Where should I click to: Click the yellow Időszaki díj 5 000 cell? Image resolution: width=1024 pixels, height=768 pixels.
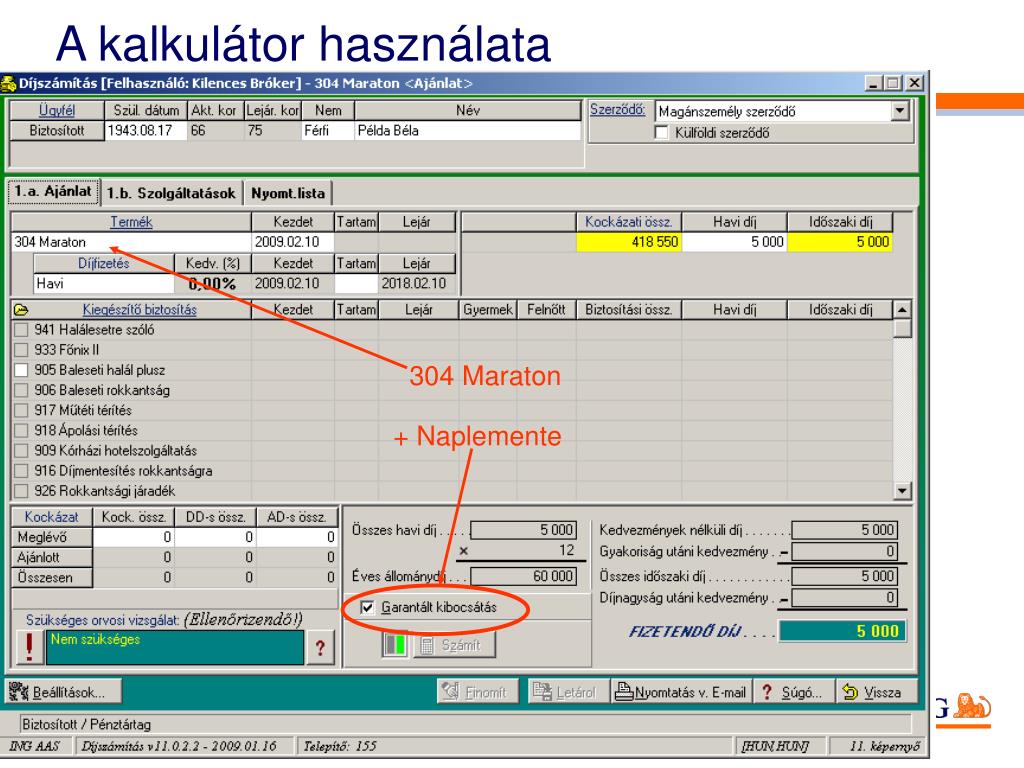pos(840,242)
